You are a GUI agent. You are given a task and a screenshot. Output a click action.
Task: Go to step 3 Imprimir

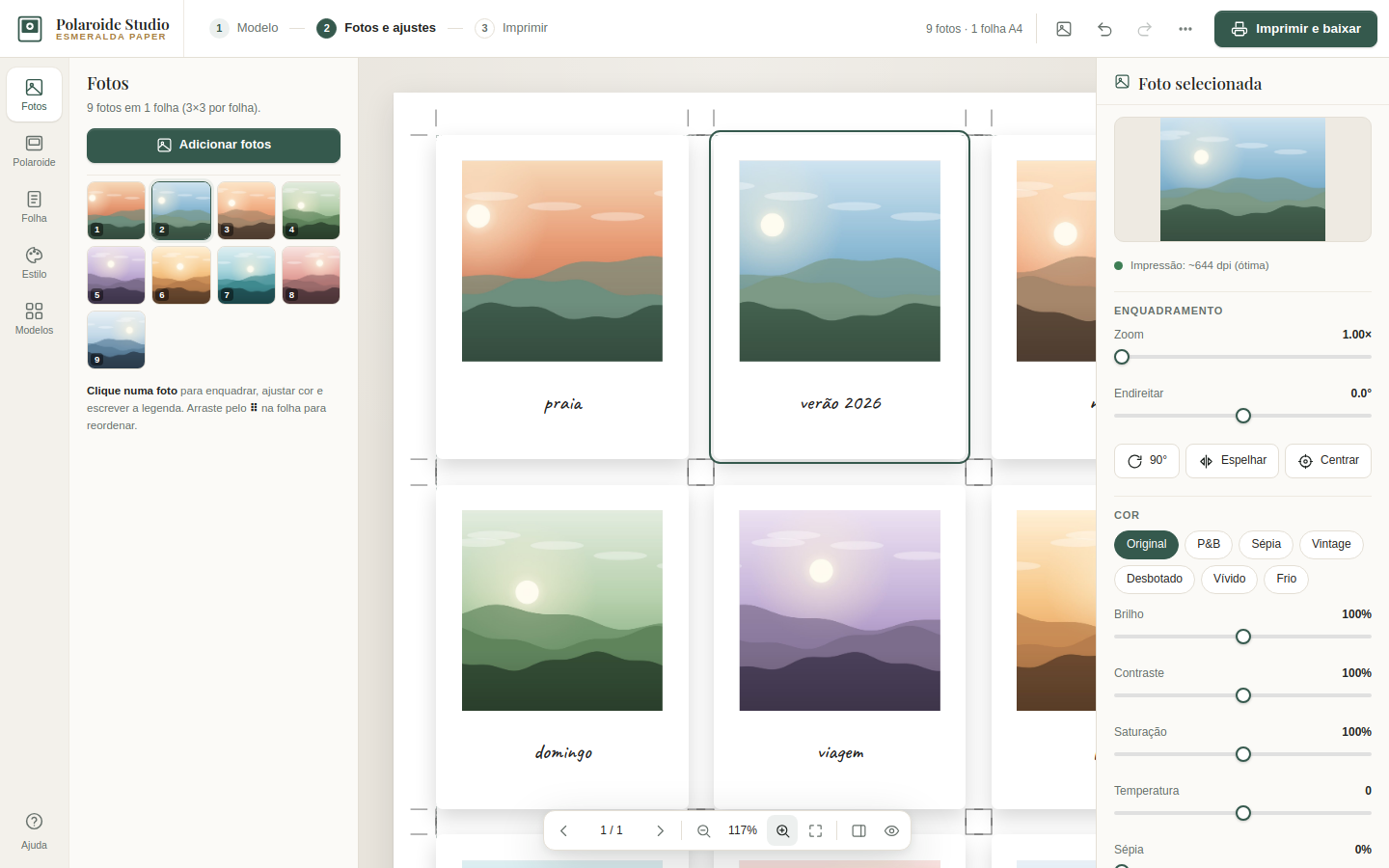tap(512, 28)
